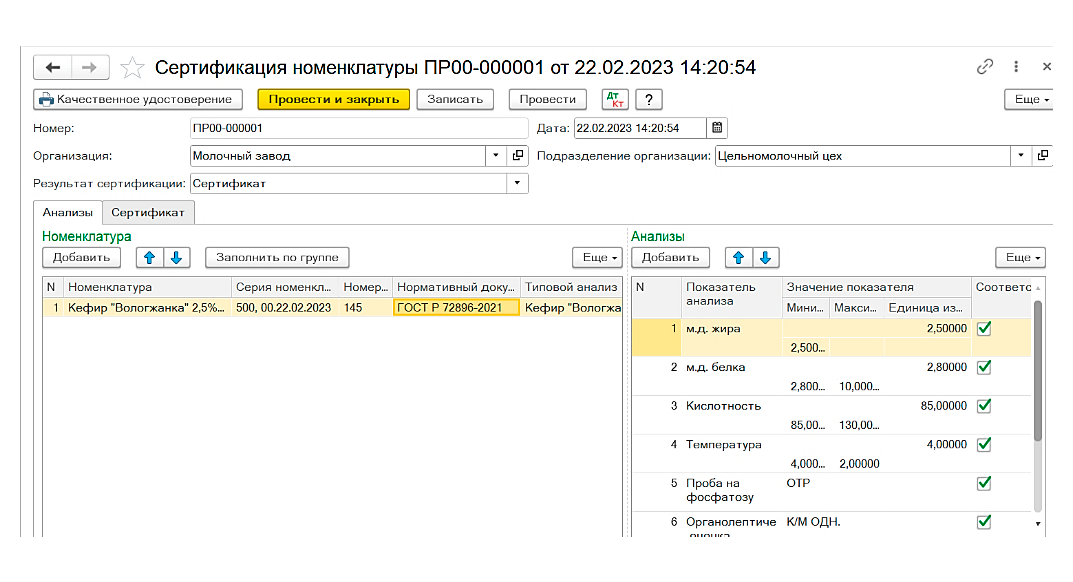Click value 2,80000 in м.д. белка row
This screenshot has height=582, width=1073.
click(946, 368)
